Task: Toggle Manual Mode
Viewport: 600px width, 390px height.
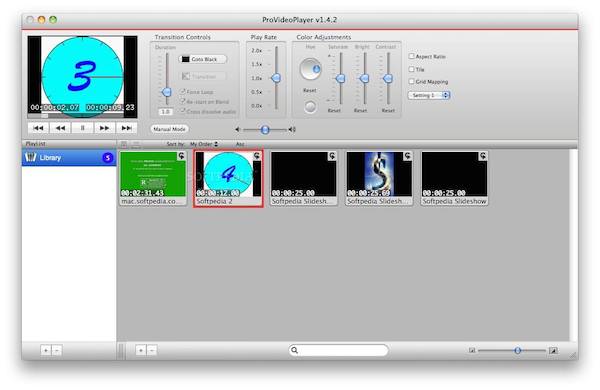Action: point(170,129)
